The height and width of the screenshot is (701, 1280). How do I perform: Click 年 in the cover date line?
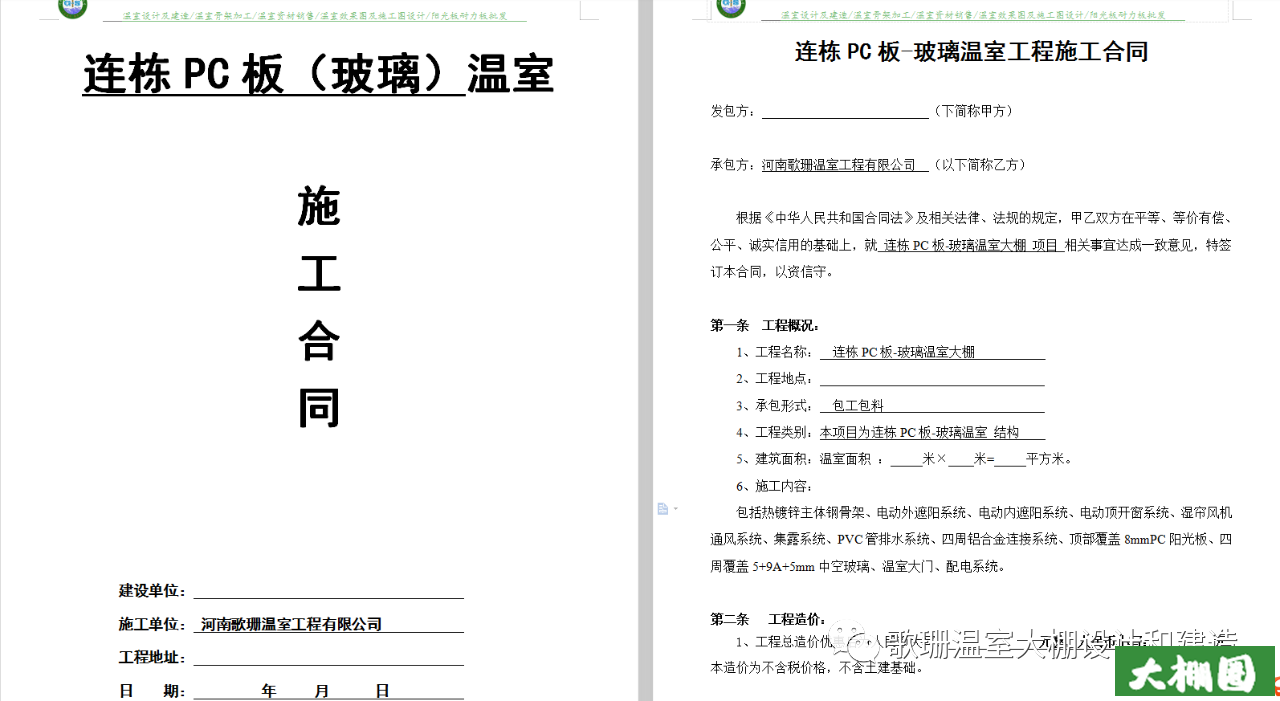point(268,691)
